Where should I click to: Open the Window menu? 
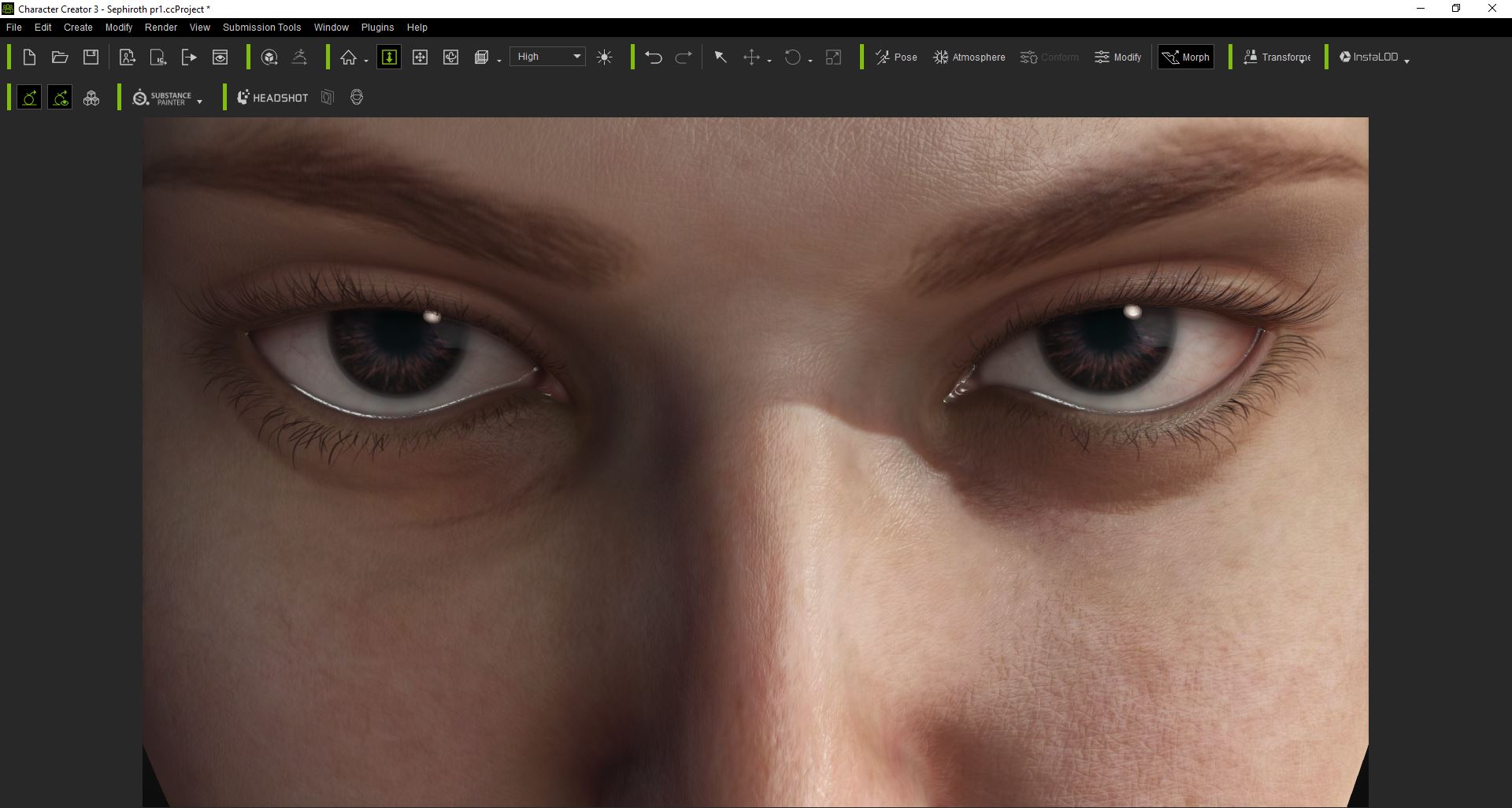(332, 27)
